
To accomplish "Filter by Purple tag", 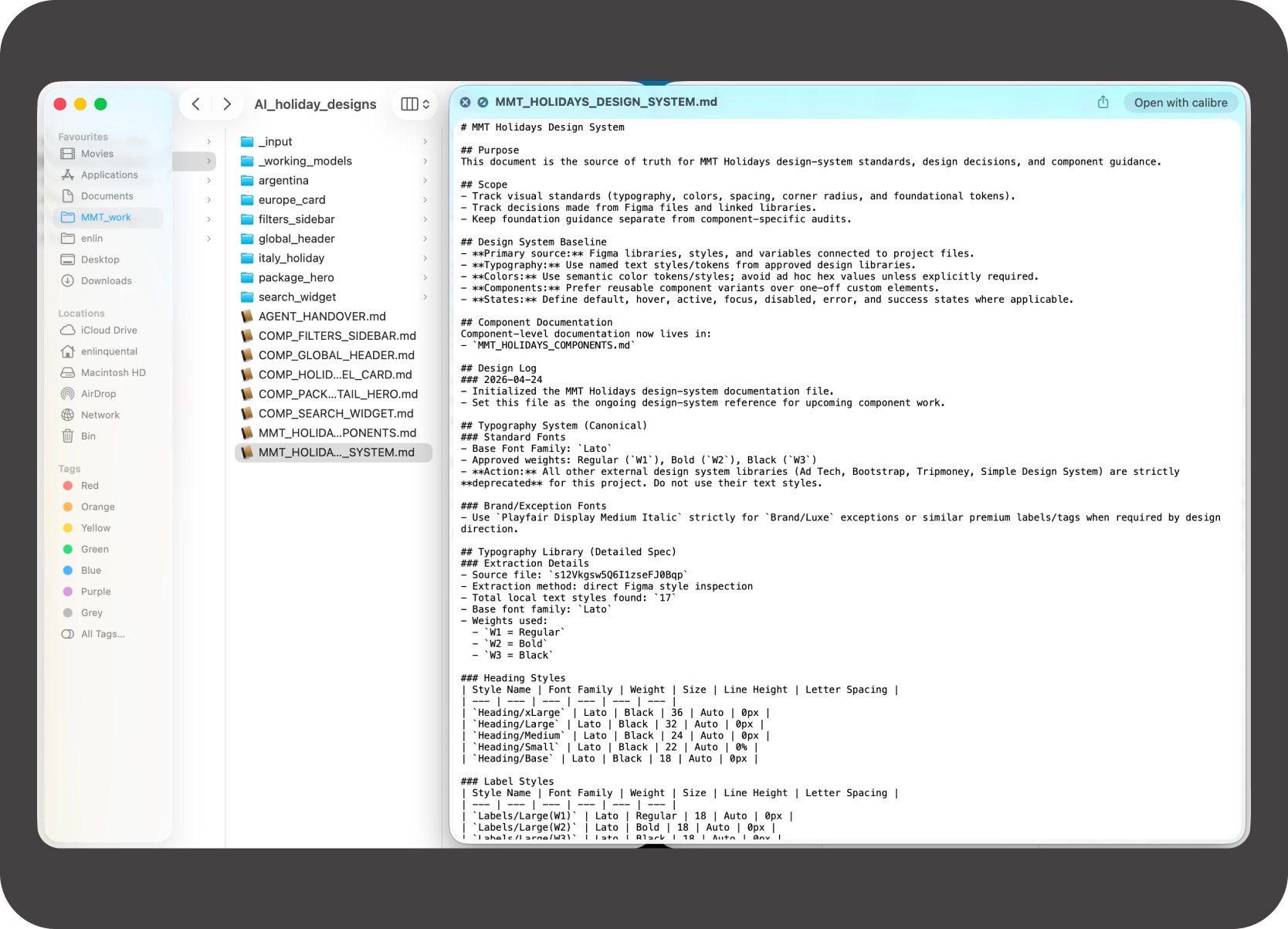I will (108, 592).
